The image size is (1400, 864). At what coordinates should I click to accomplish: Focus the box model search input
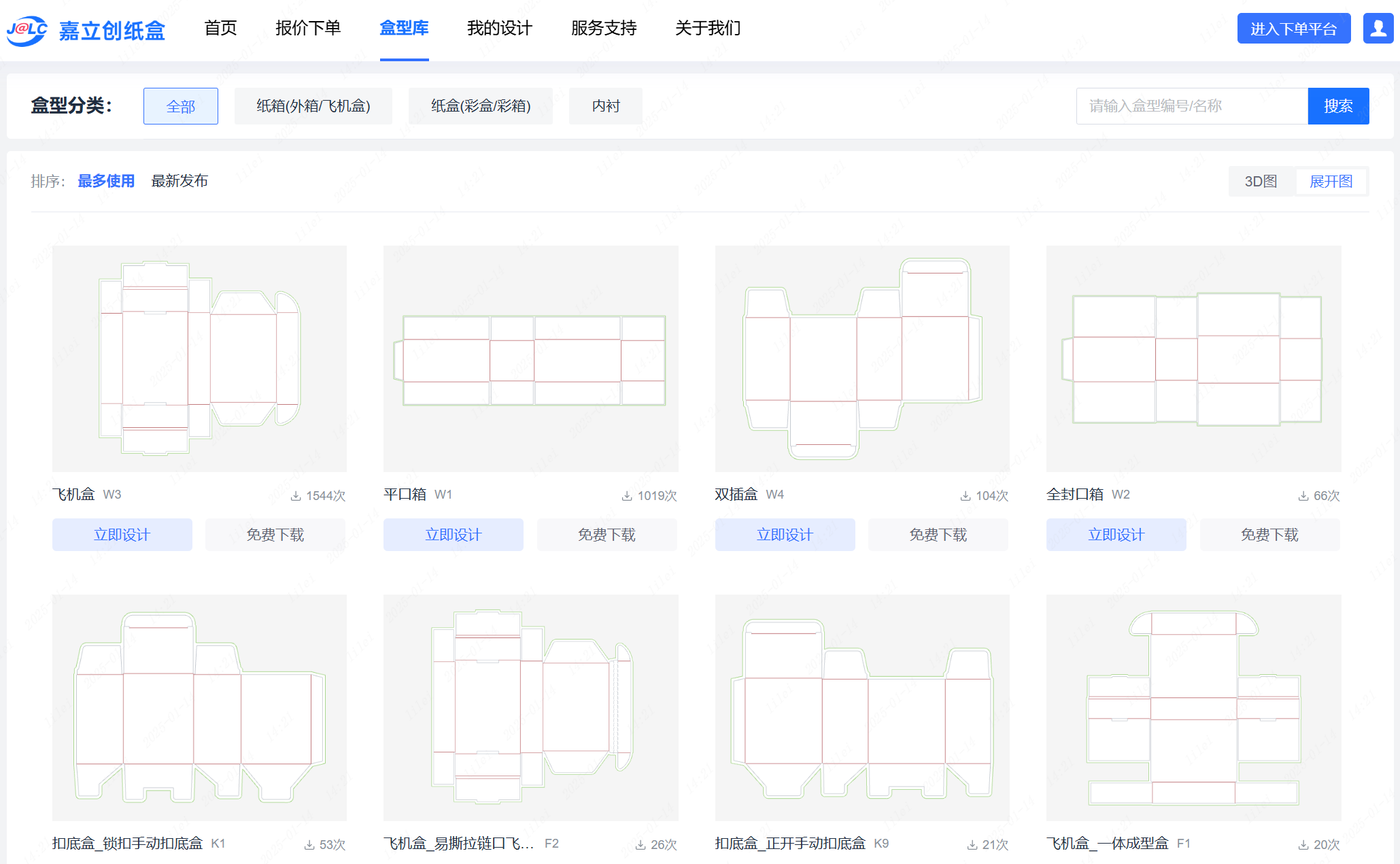tap(1192, 106)
